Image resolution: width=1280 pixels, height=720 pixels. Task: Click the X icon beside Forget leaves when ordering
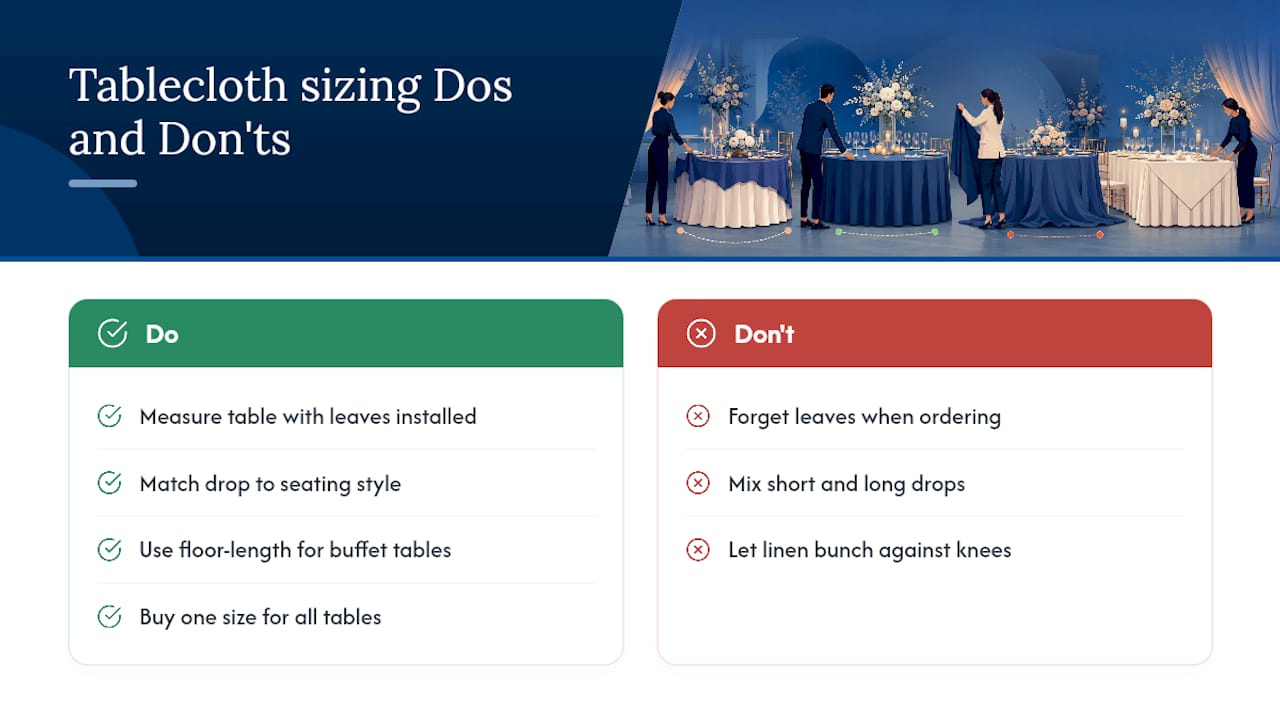pos(698,416)
